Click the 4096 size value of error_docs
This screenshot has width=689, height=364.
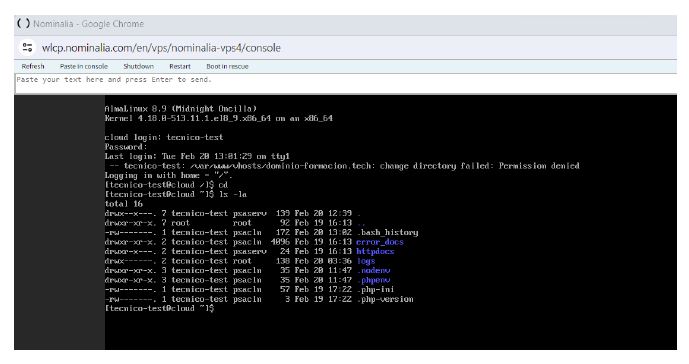point(280,242)
